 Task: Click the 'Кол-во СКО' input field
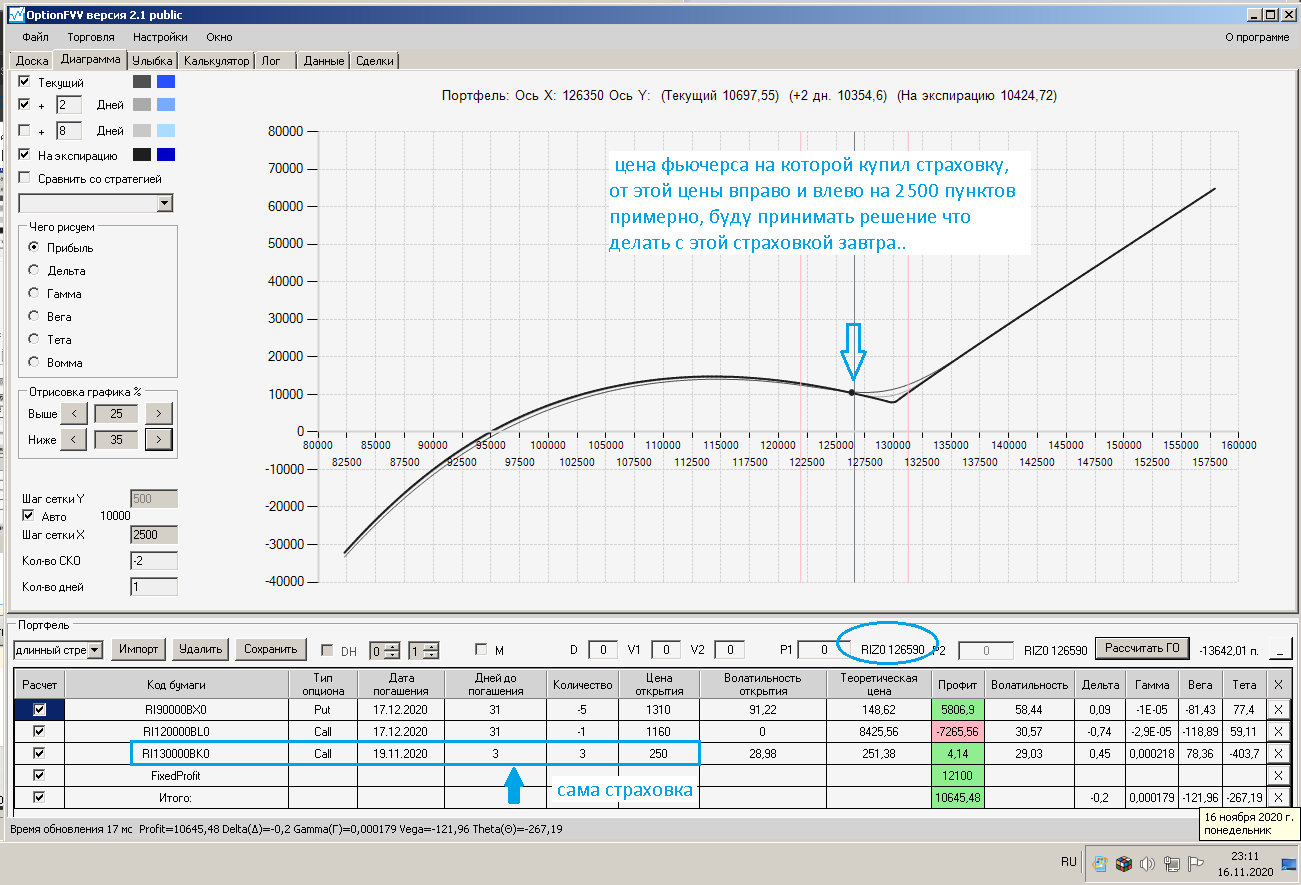click(154, 561)
